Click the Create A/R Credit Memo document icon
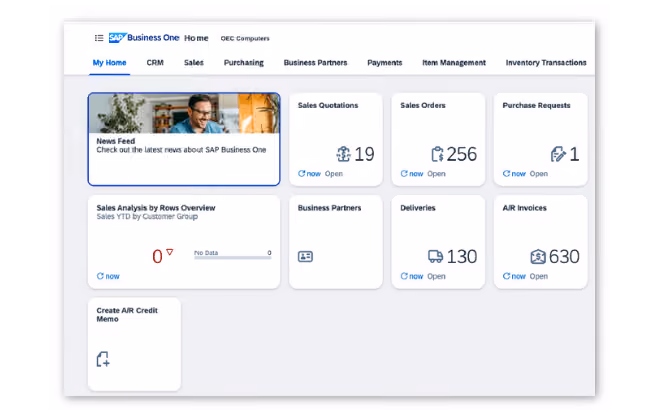Viewport: 660px width, 415px height. coord(103,359)
